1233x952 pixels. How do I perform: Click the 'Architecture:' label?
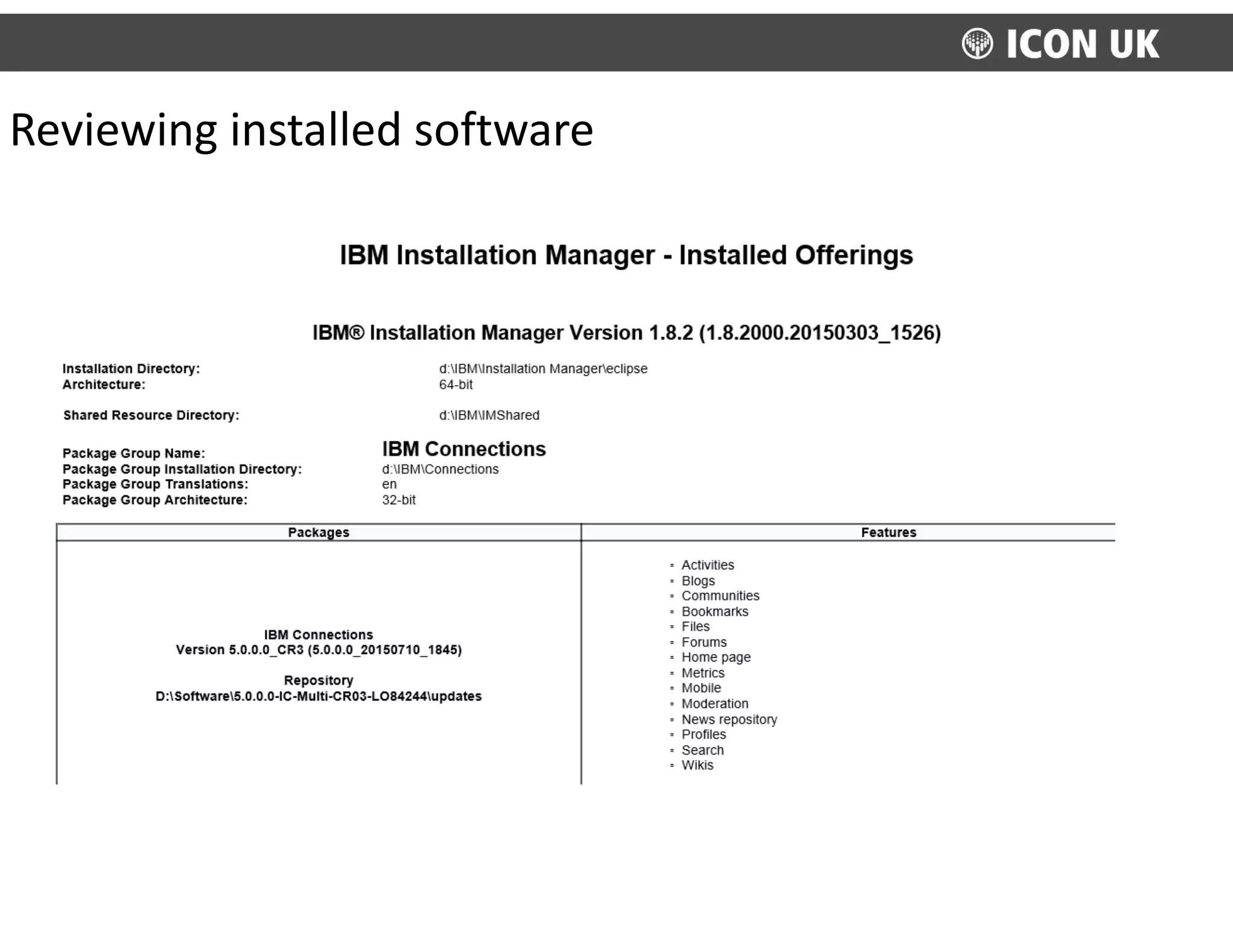tap(104, 385)
